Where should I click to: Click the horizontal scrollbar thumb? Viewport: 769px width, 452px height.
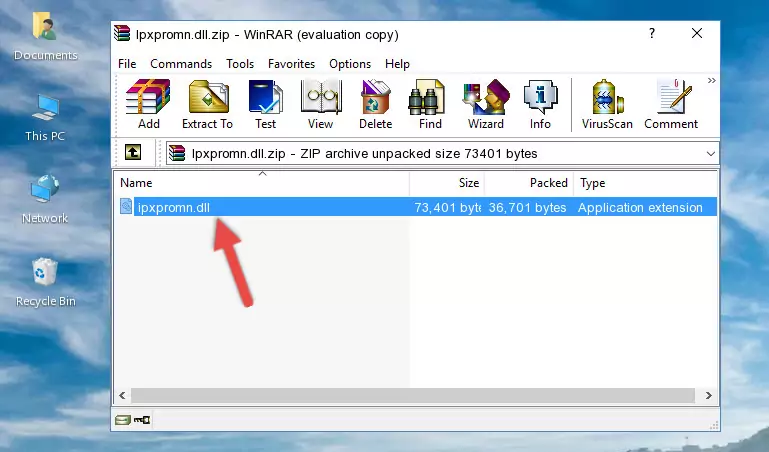413,395
